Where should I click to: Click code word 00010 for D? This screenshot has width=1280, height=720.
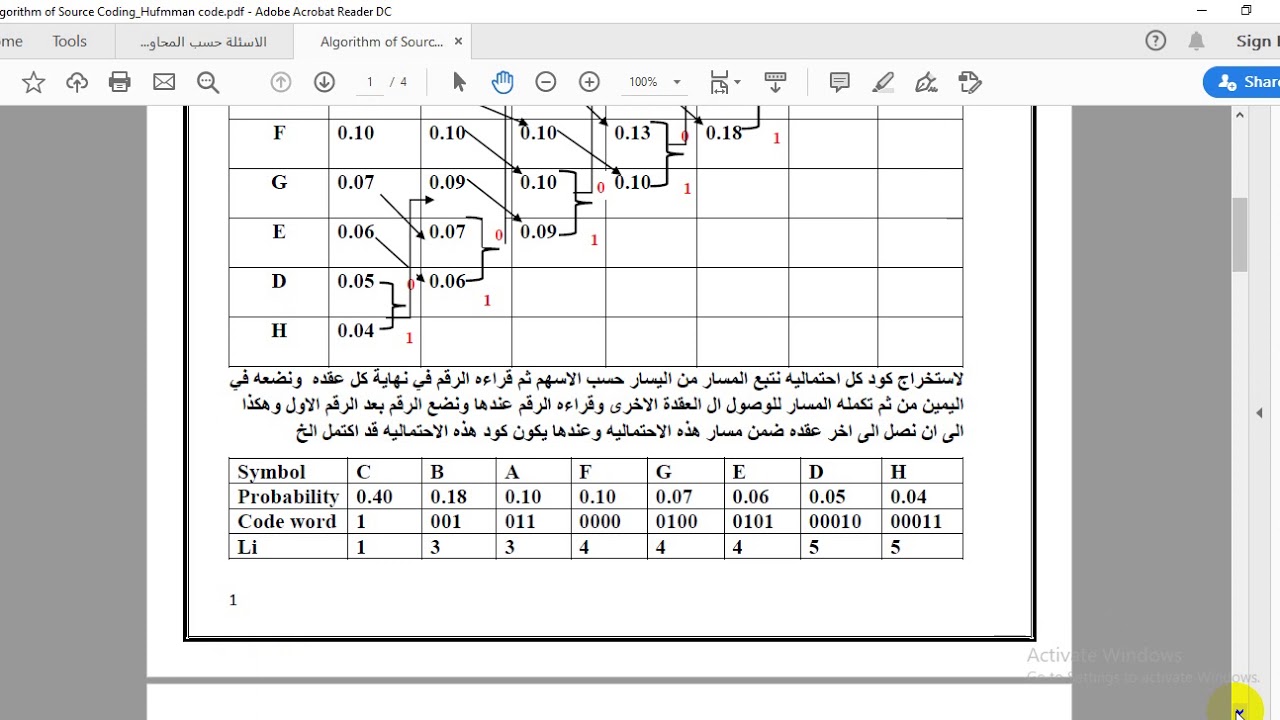click(835, 522)
